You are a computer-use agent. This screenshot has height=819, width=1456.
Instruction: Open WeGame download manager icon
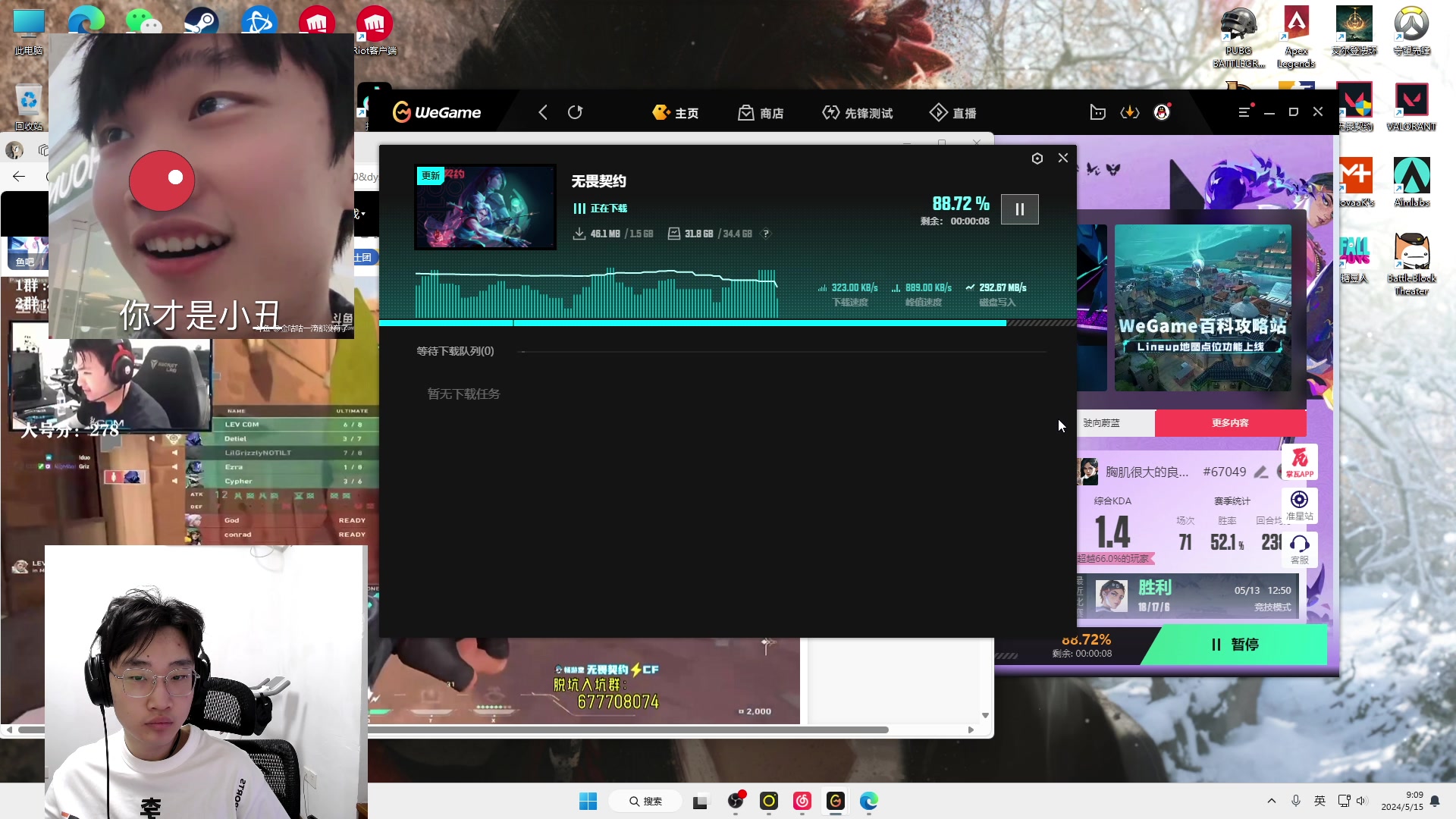[x=1130, y=112]
